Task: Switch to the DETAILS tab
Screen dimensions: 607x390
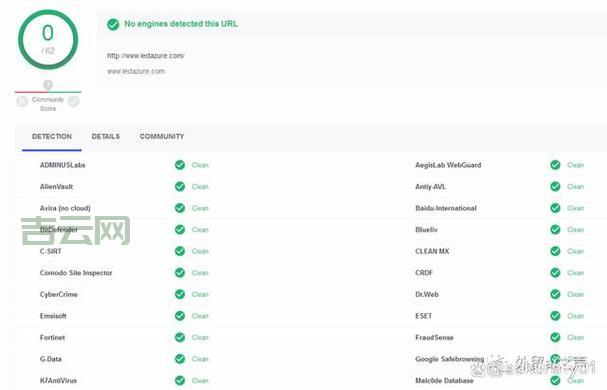Action: (x=106, y=136)
